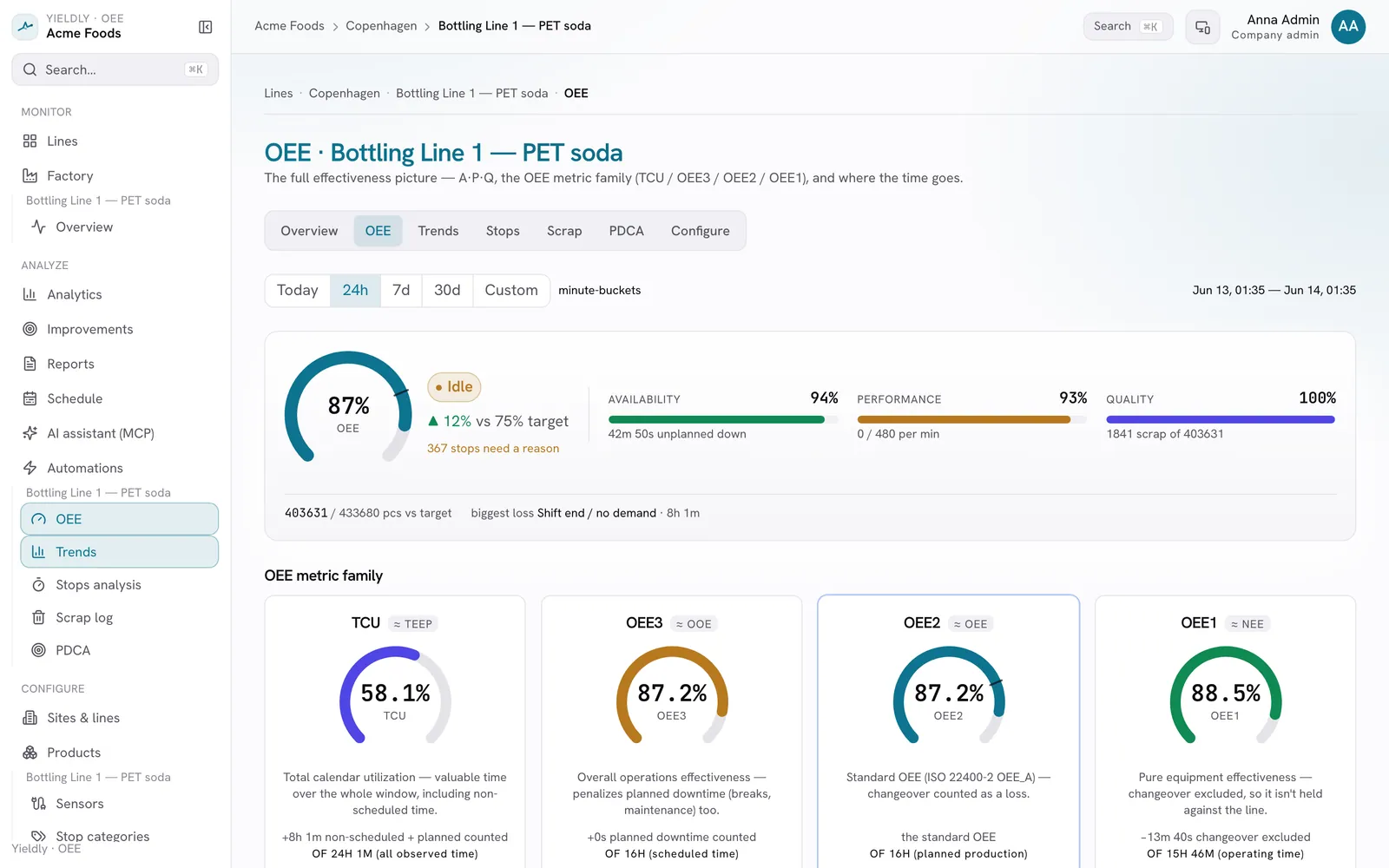Open the AA user avatar menu

pos(1348,27)
